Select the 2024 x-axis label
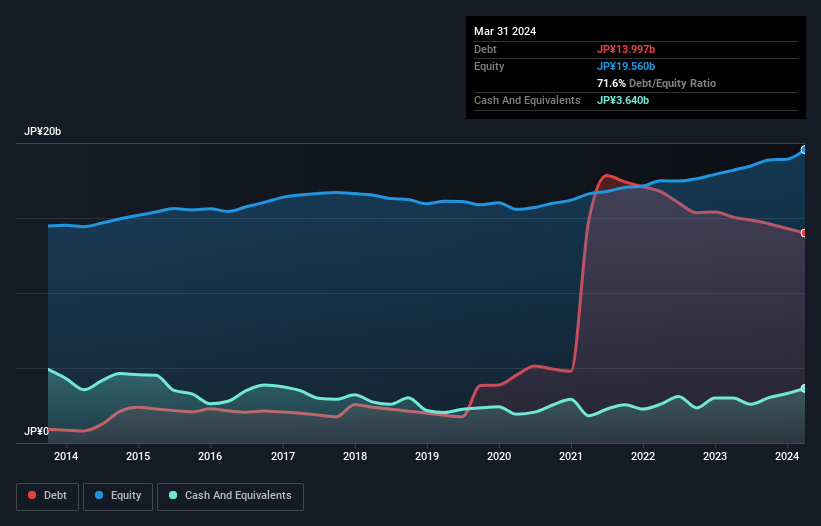 pyautogui.click(x=787, y=456)
